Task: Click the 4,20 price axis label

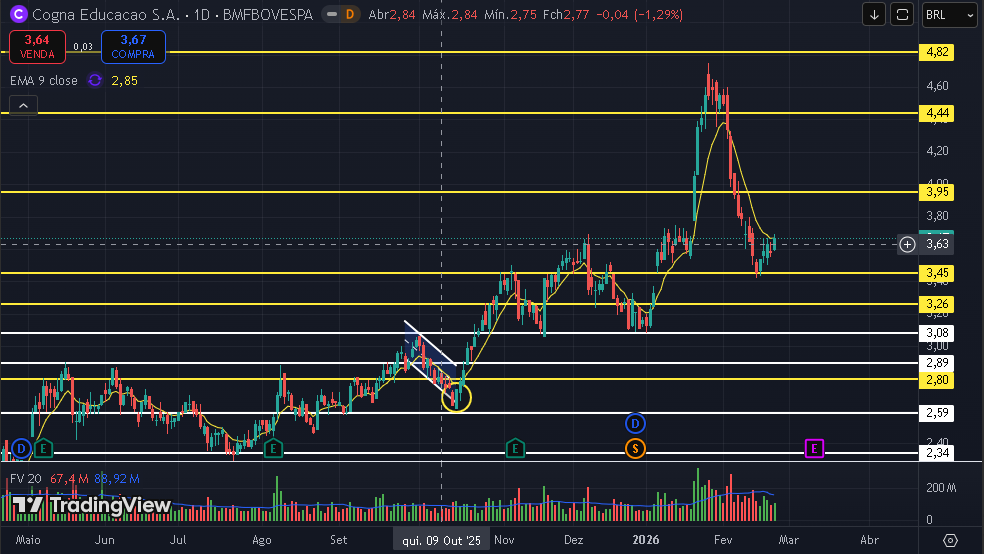Action: coord(937,151)
